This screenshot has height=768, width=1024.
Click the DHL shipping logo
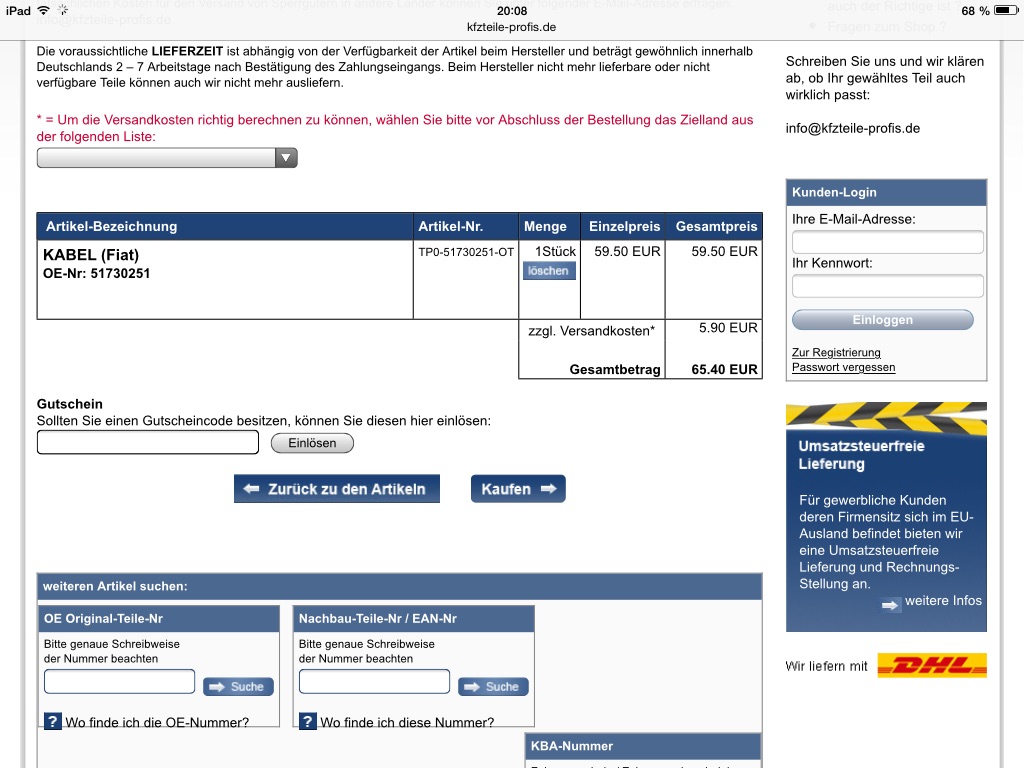931,666
